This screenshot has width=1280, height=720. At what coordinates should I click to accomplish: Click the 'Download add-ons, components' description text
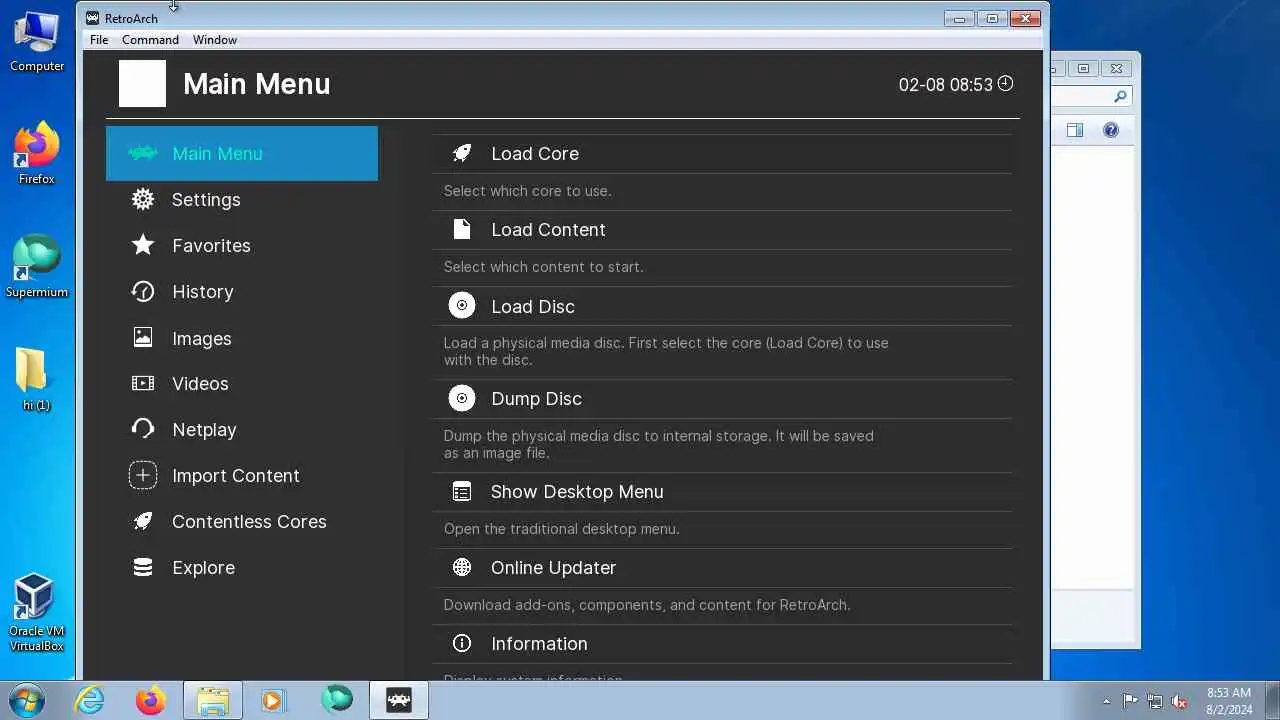pyautogui.click(x=646, y=605)
